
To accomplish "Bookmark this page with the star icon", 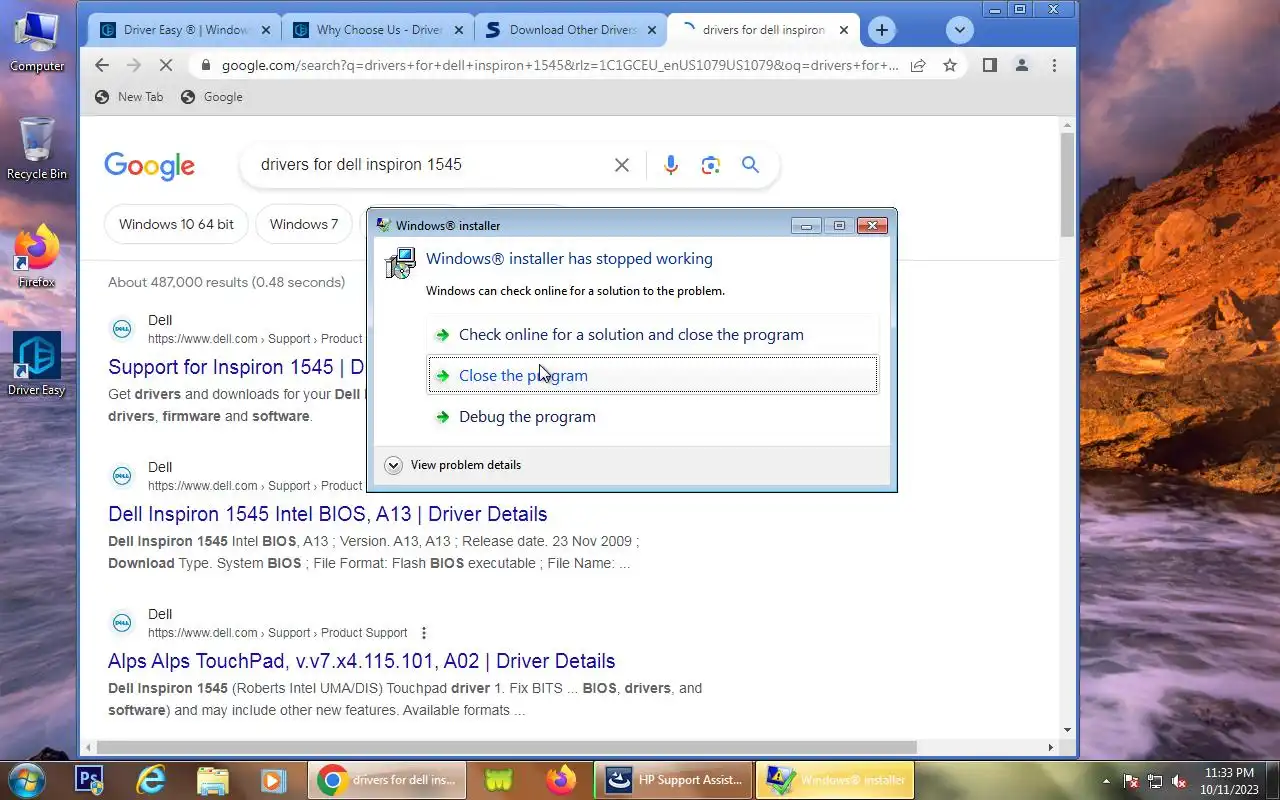I will pyautogui.click(x=950, y=65).
